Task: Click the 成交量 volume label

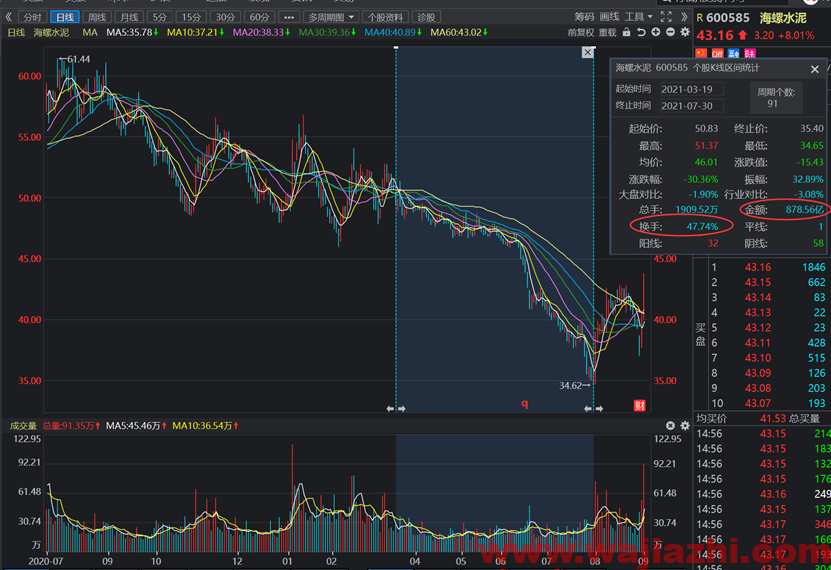Action: click(23, 426)
